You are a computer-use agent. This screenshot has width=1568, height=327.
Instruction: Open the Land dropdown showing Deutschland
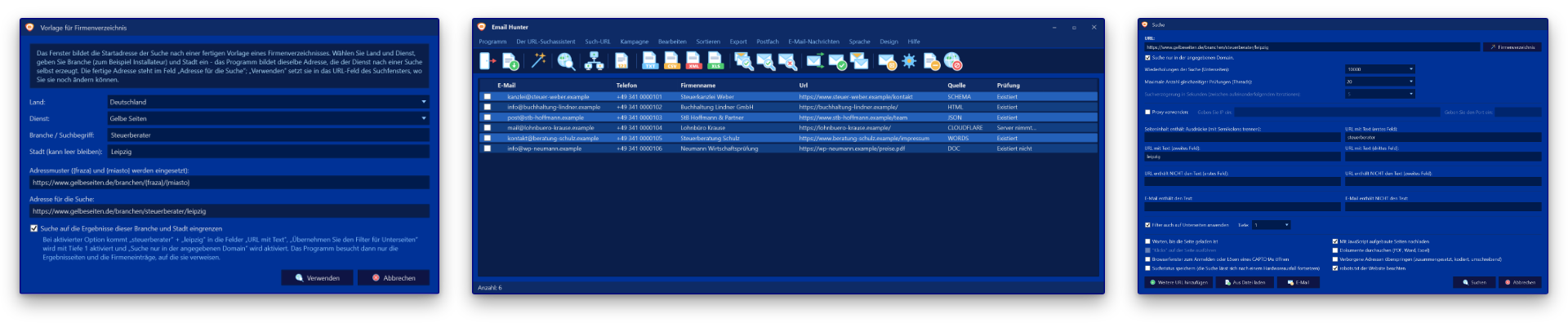269,102
